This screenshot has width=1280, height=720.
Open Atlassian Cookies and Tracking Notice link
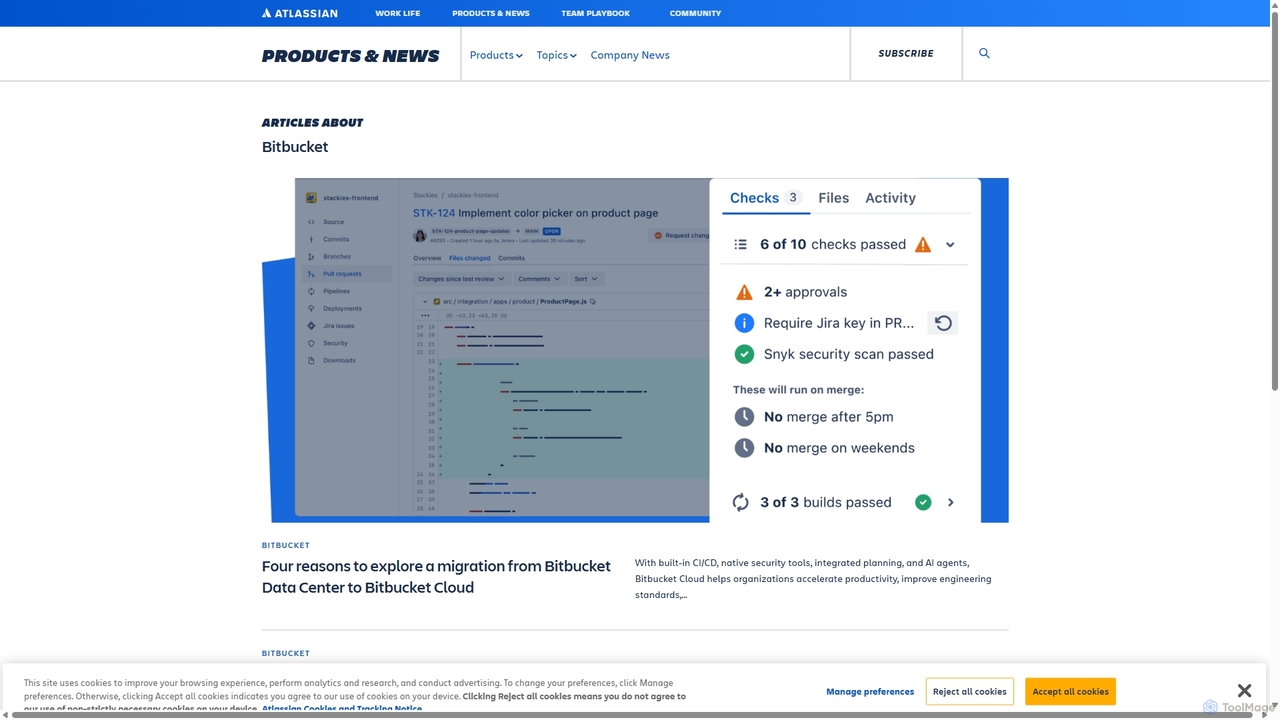tap(342, 709)
